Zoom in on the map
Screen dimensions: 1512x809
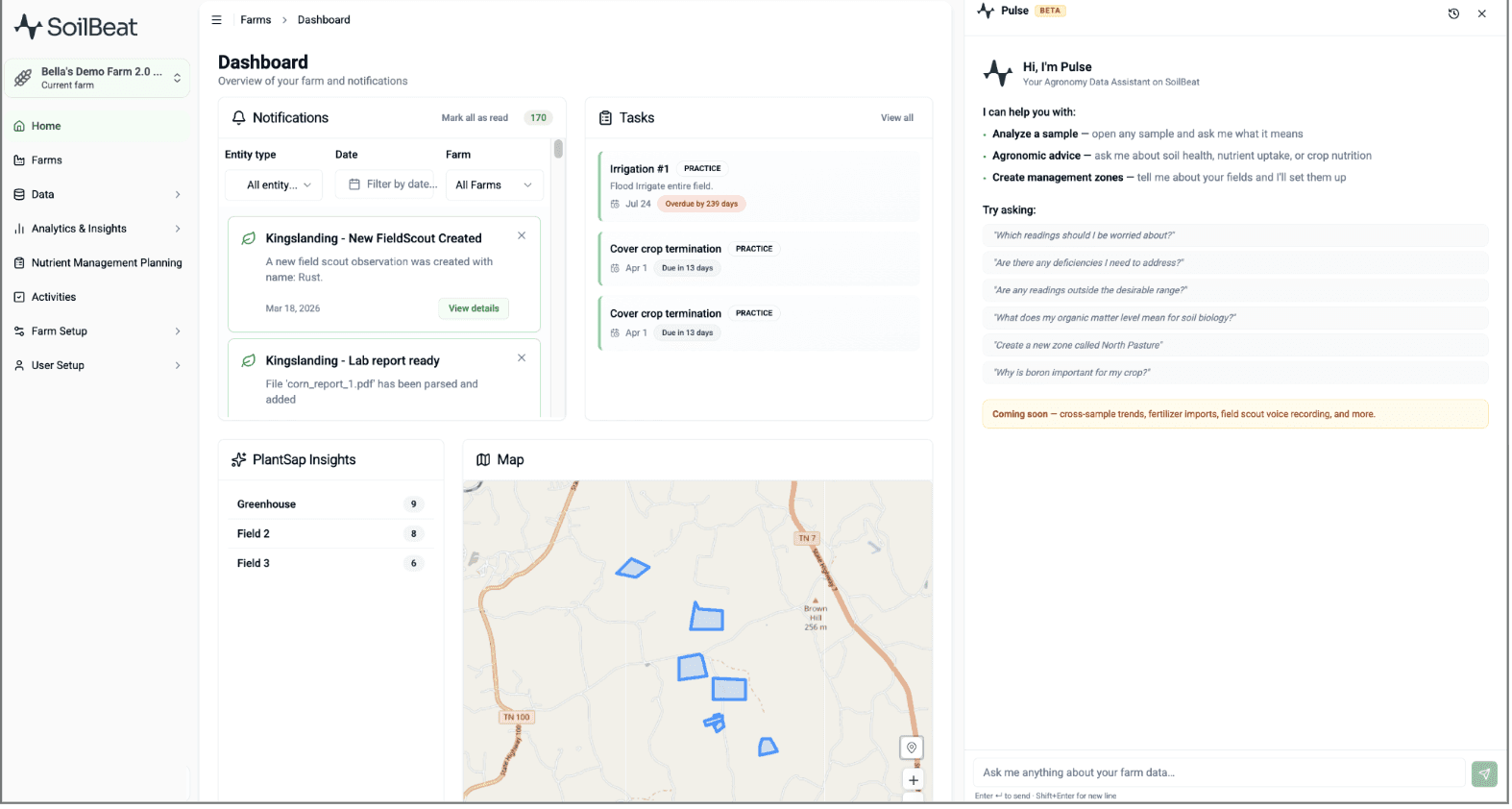click(x=914, y=780)
